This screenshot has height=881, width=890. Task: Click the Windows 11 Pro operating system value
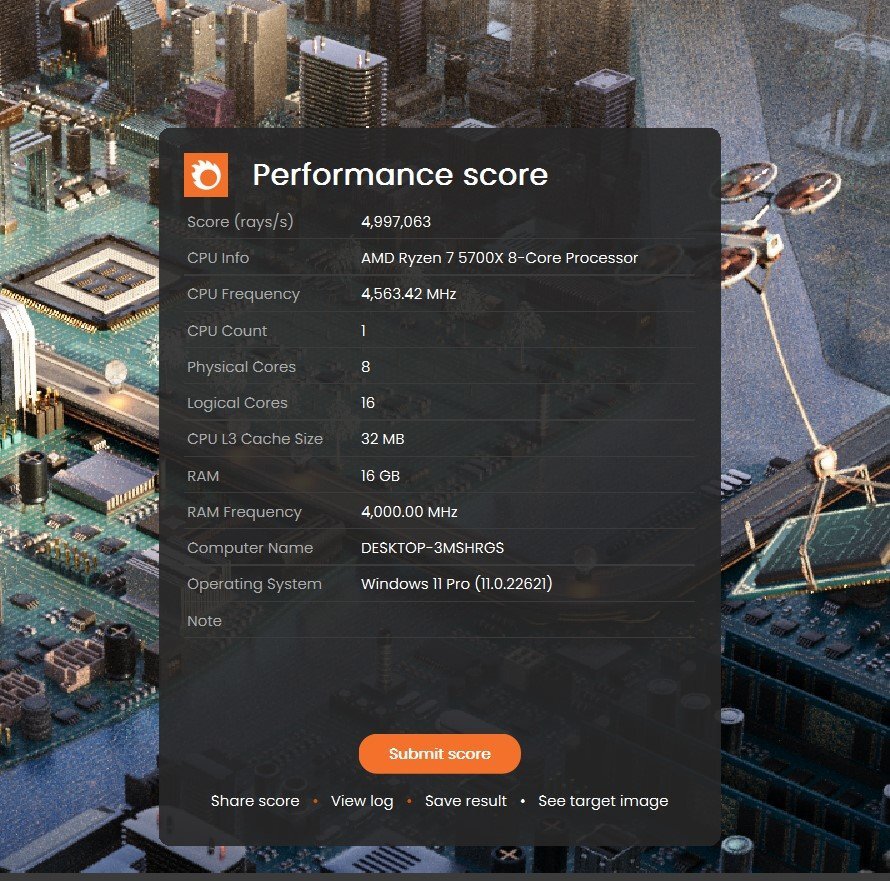click(x=457, y=584)
